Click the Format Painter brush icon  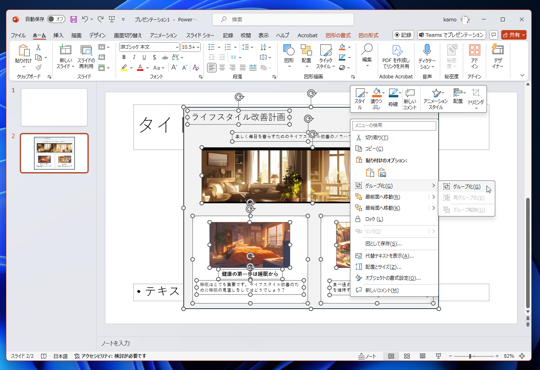(x=38, y=68)
